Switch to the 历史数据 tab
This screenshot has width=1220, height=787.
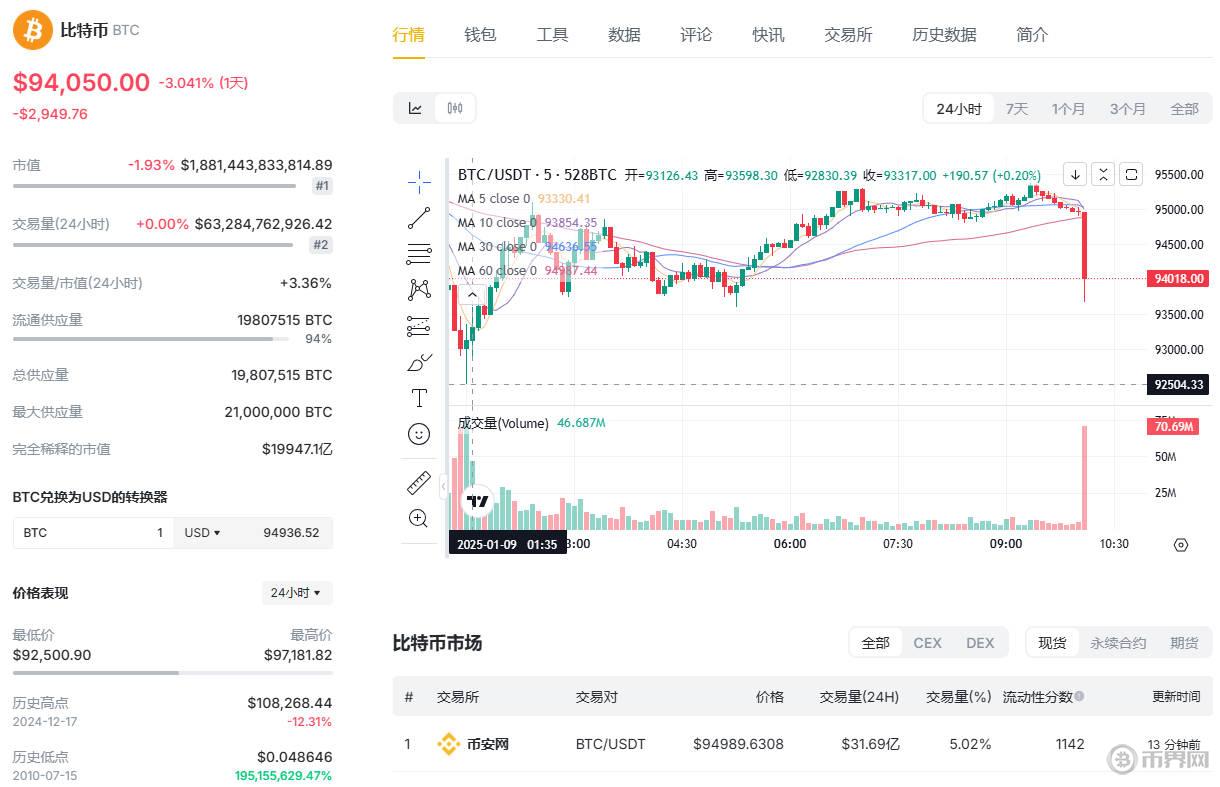(x=943, y=35)
